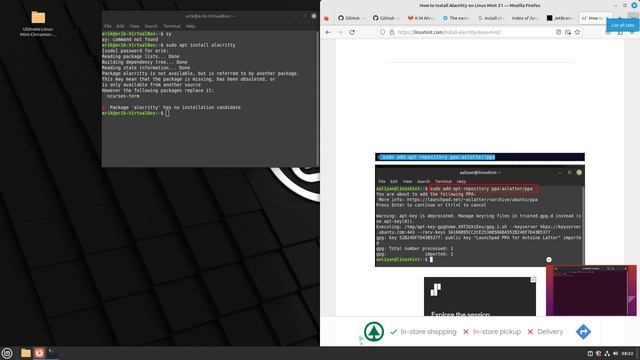Switch to the 'Index of /ar...' tab
Screen dimensions: 640x360
click(525, 18)
